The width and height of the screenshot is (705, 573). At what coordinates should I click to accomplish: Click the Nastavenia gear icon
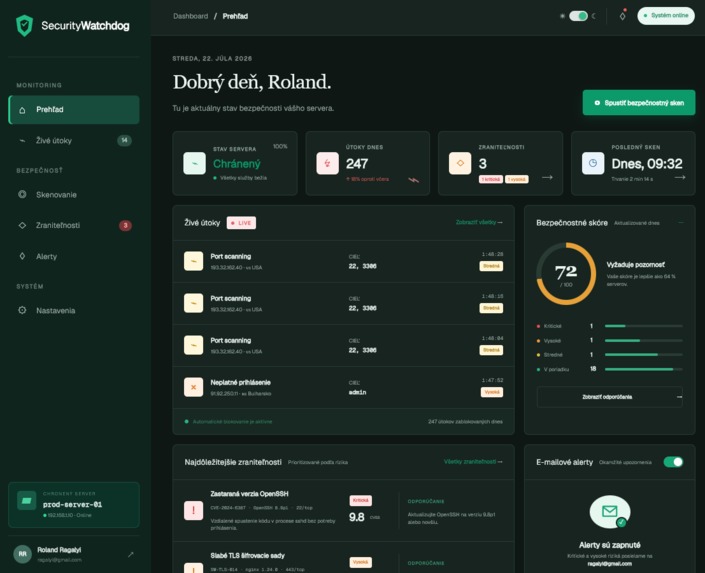pos(22,310)
